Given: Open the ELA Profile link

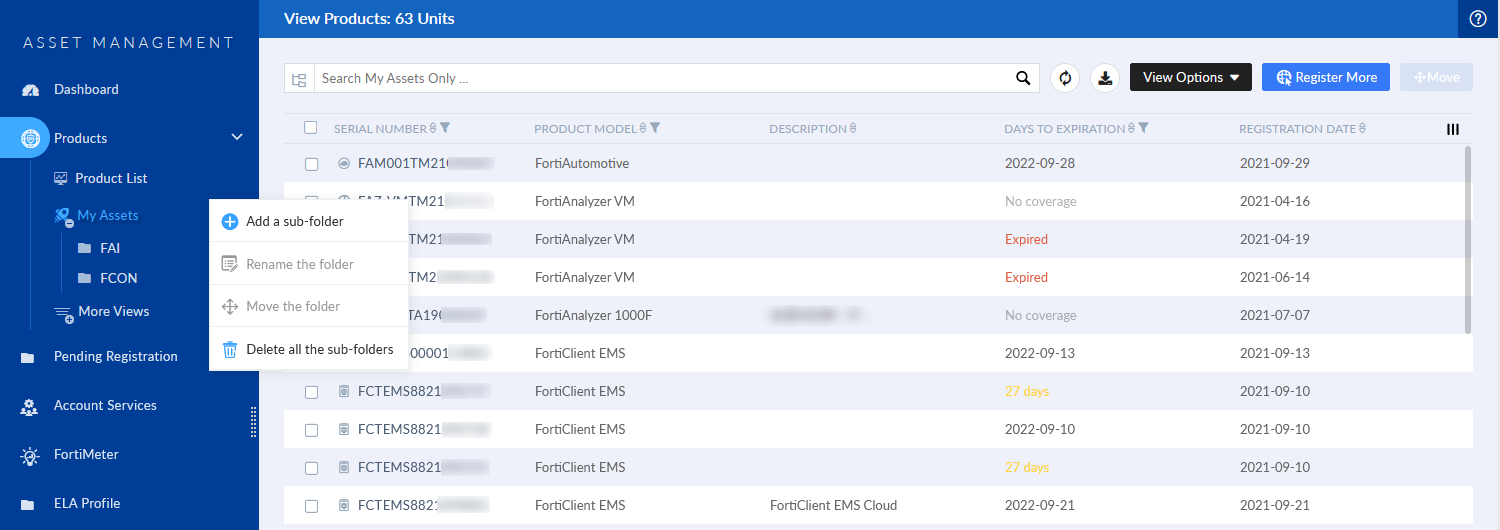Looking at the screenshot, I should 87,504.
